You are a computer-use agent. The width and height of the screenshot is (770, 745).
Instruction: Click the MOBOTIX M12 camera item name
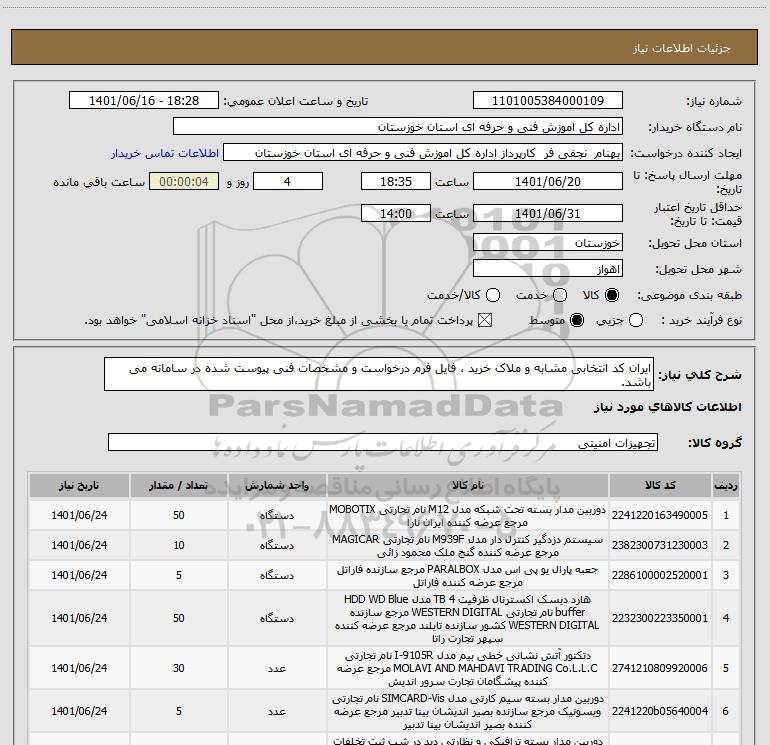click(x=468, y=515)
